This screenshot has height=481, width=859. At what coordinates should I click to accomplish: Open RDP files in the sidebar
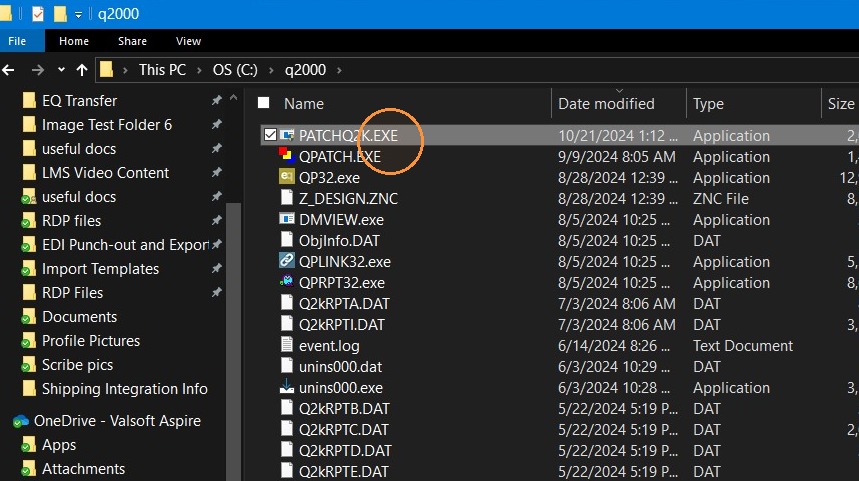(71, 221)
